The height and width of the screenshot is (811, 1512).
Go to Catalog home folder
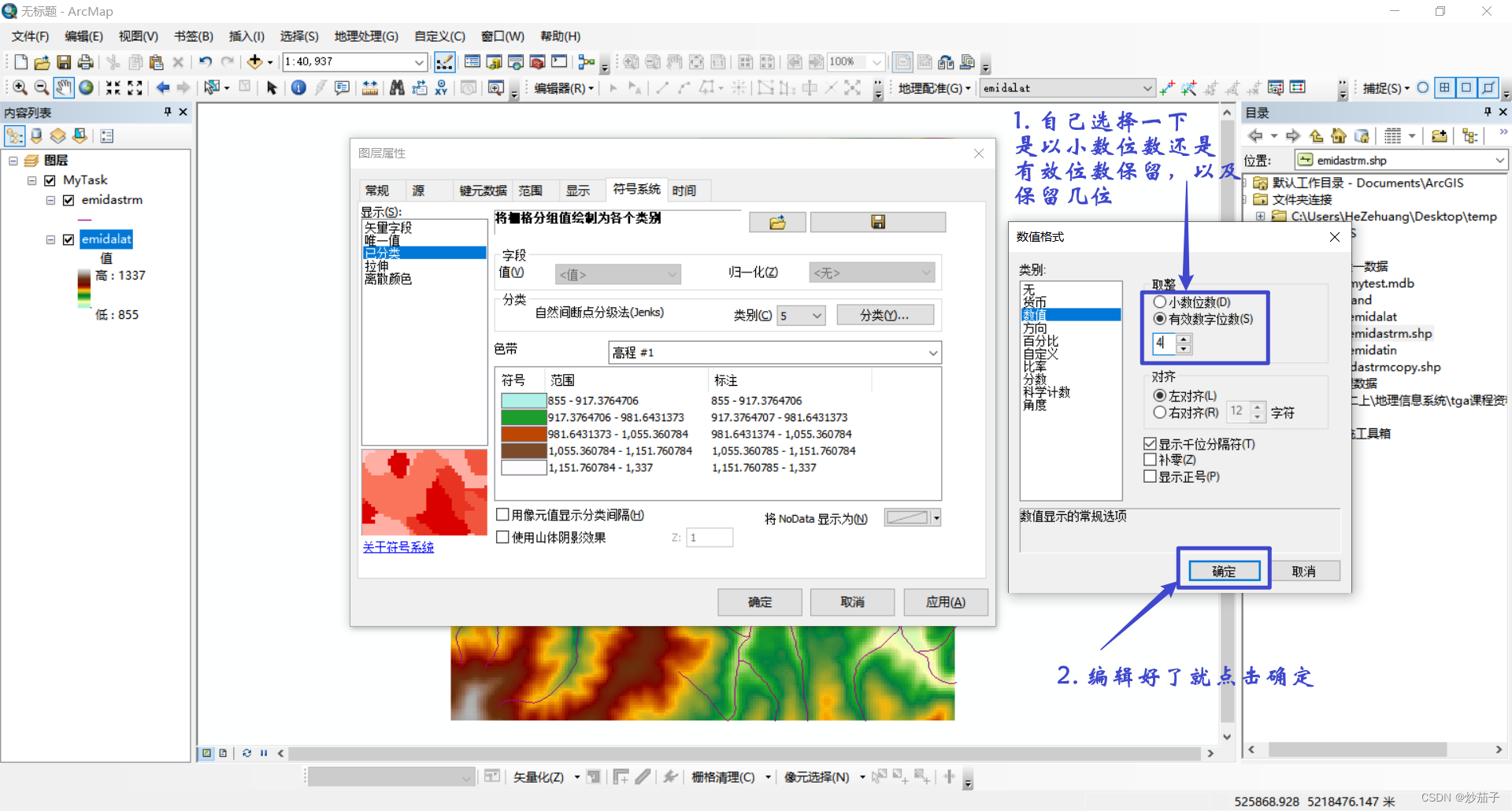(x=1339, y=136)
